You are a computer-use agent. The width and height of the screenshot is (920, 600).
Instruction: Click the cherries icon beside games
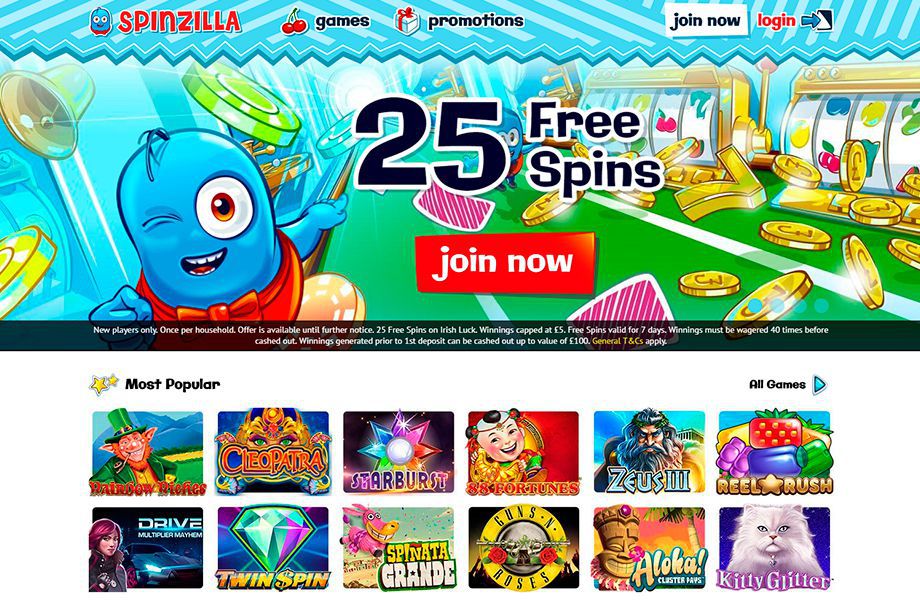[x=294, y=22]
